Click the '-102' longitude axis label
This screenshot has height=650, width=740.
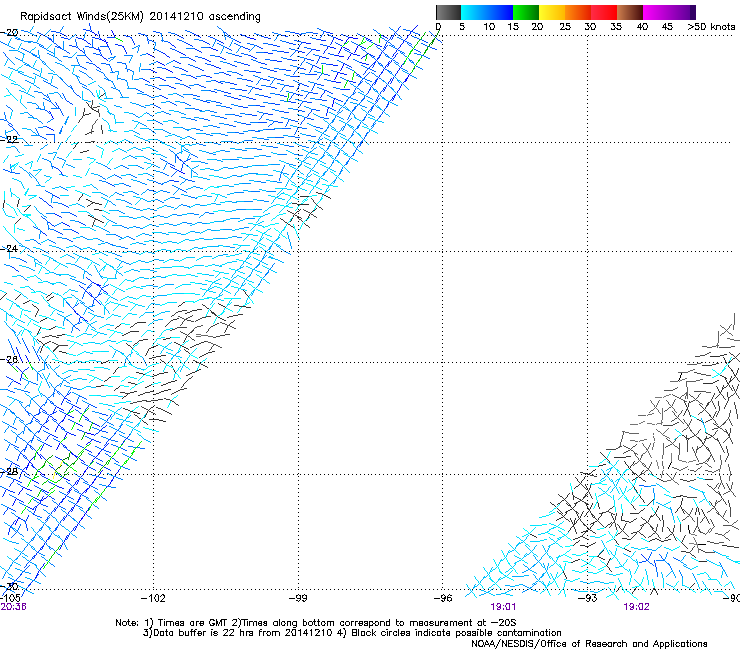(x=153, y=599)
